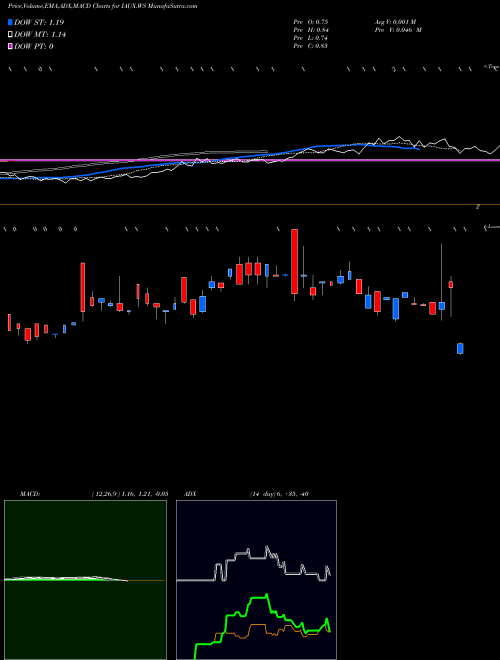Click the horizontal magenta DOW PT line
The height and width of the screenshot is (660, 500).
coord(250,160)
